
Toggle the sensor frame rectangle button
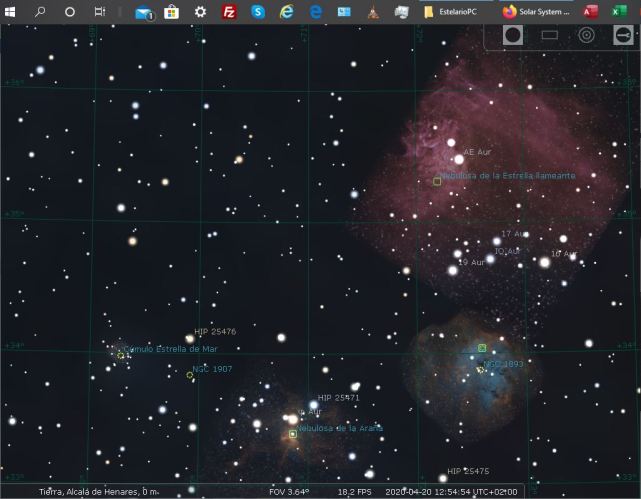(549, 35)
